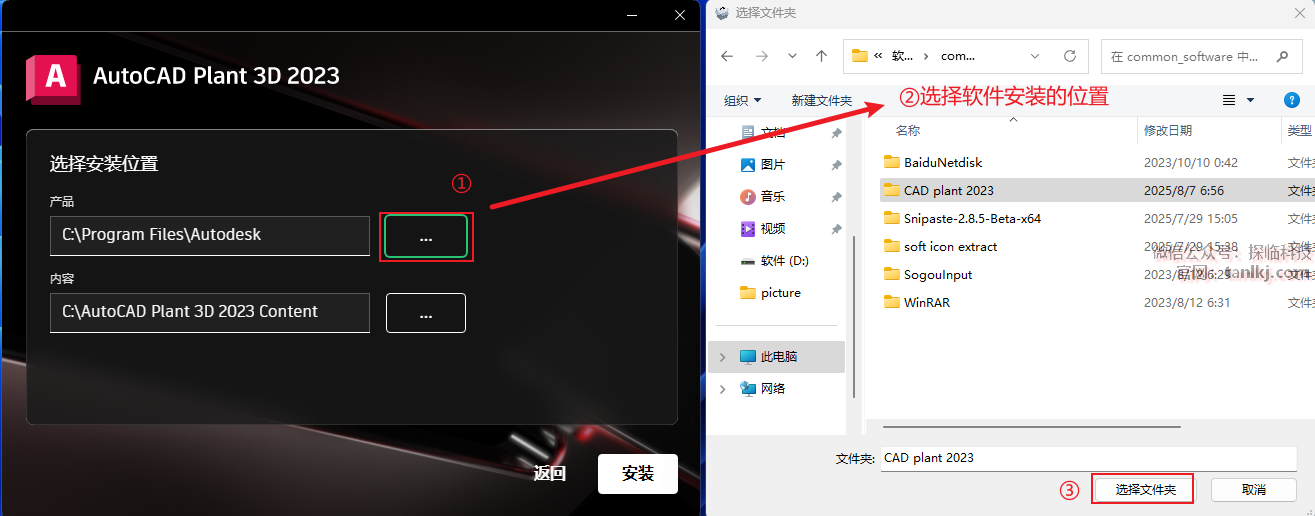Expand the 此电脑 tree node

723,356
